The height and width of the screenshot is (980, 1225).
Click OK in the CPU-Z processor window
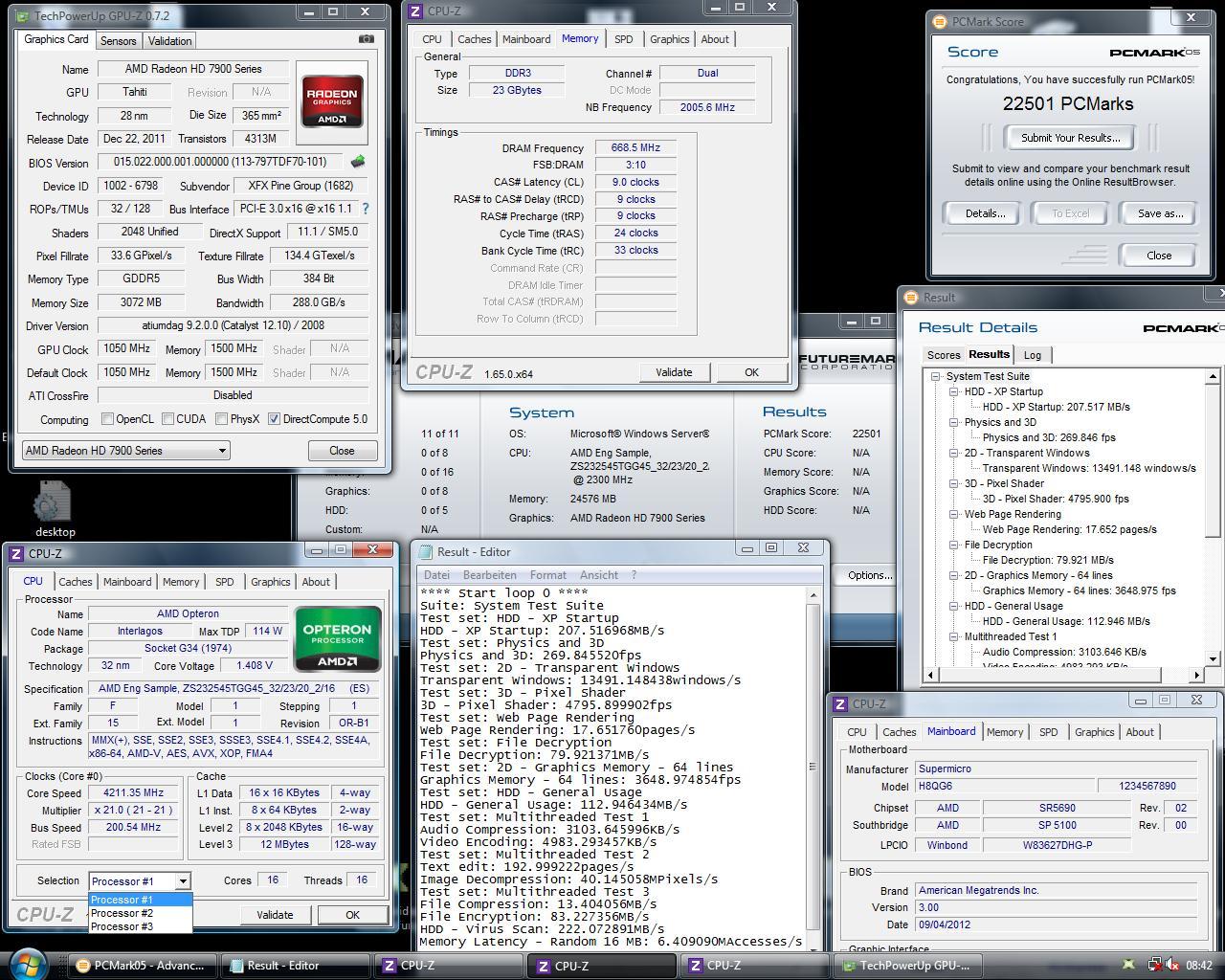(352, 915)
